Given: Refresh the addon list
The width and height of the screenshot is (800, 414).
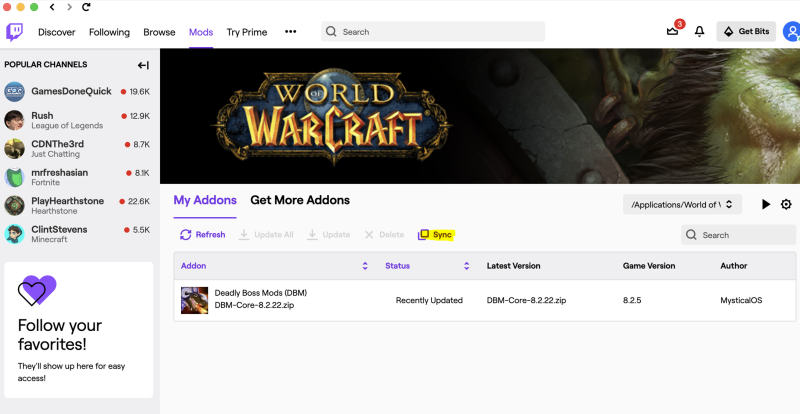Looking at the screenshot, I should tap(203, 235).
